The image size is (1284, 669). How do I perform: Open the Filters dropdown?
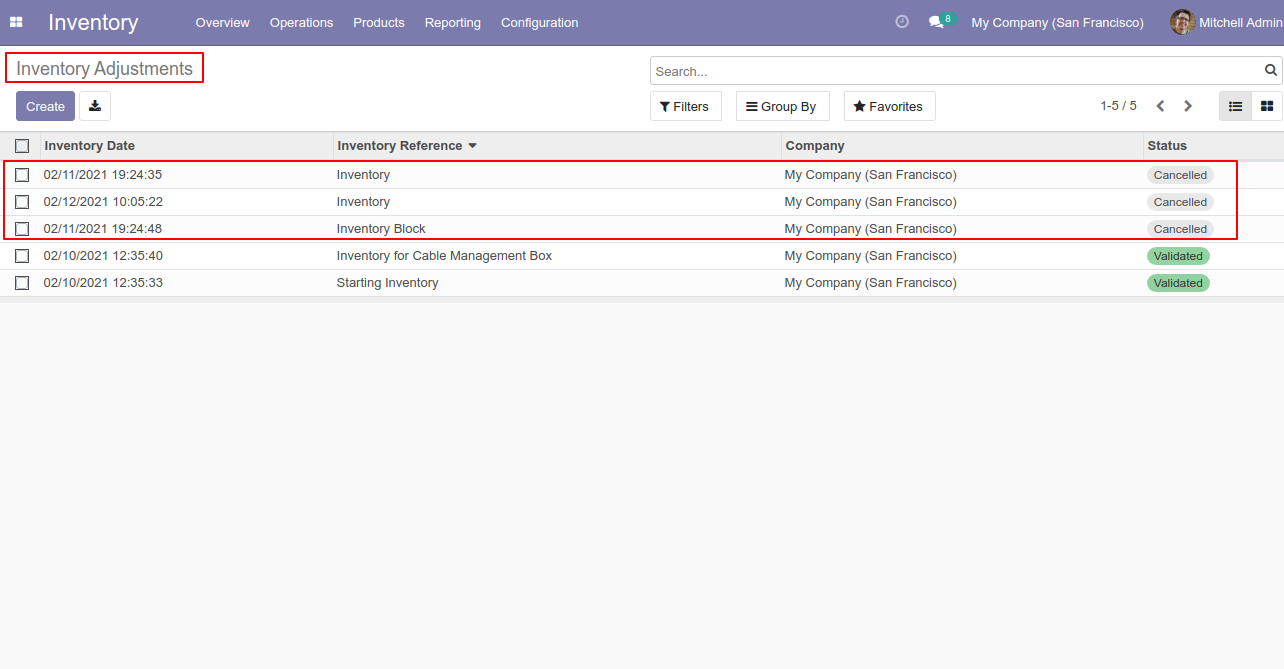[685, 106]
